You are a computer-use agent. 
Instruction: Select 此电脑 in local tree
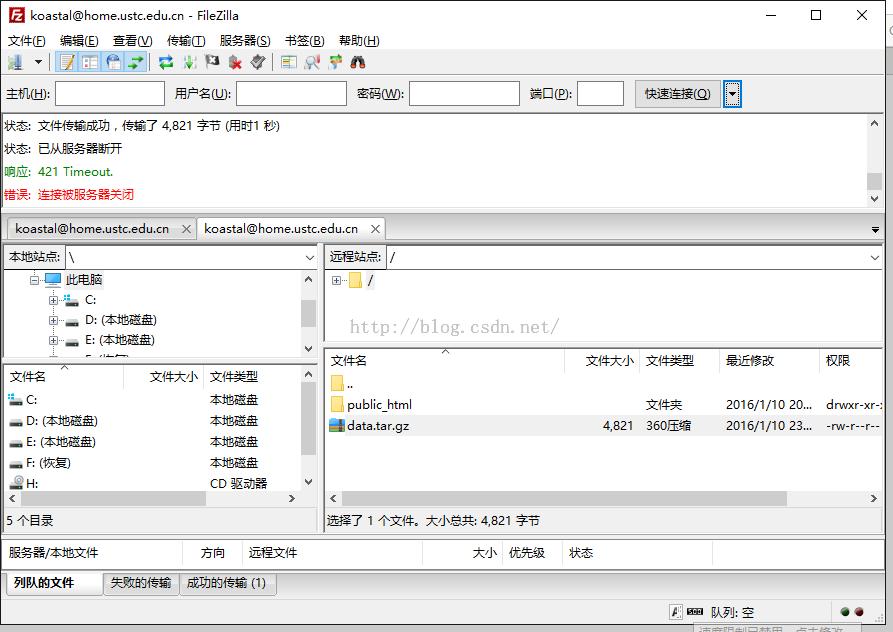pos(84,280)
